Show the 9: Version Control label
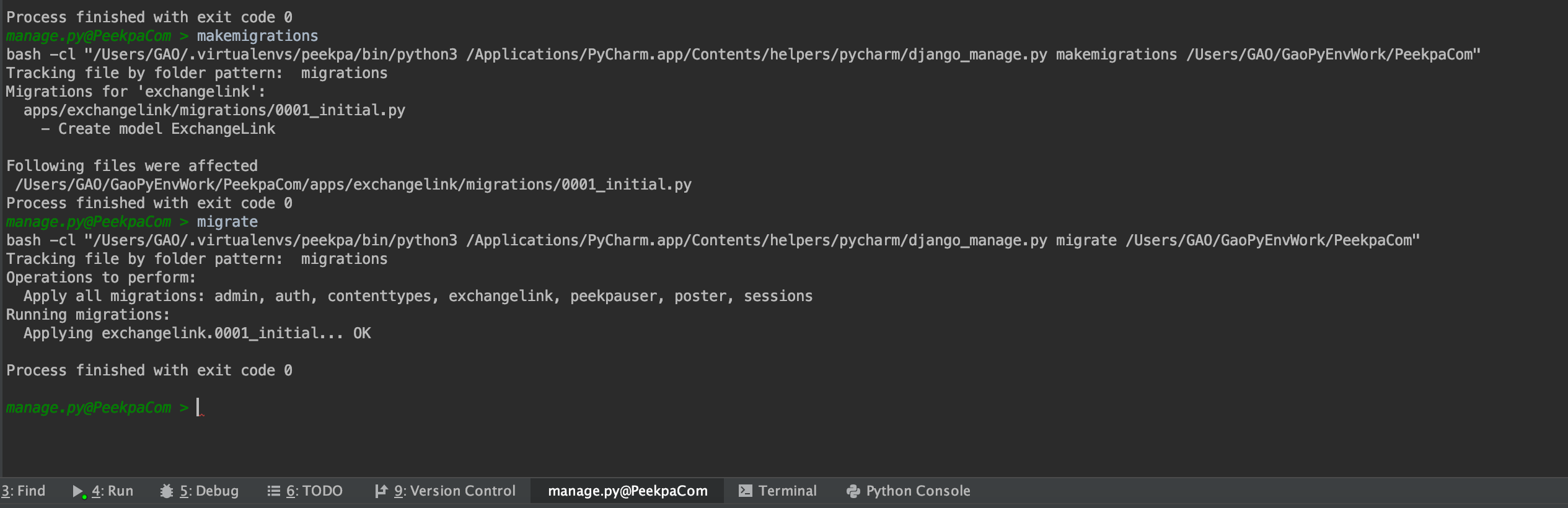This screenshot has height=508, width=1568. 455,491
